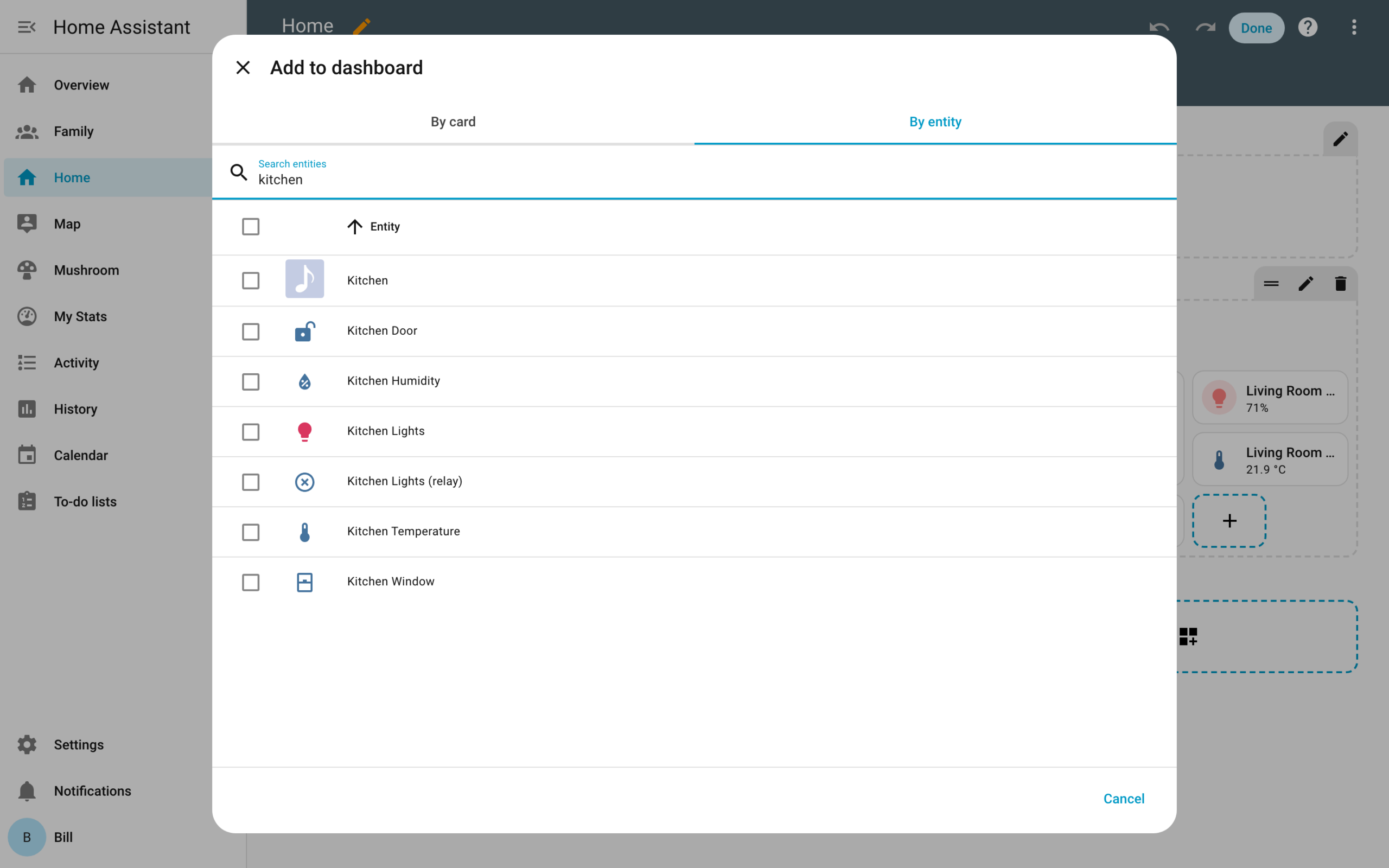Sort by Entity column arrow
1389x868 pixels.
(355, 227)
